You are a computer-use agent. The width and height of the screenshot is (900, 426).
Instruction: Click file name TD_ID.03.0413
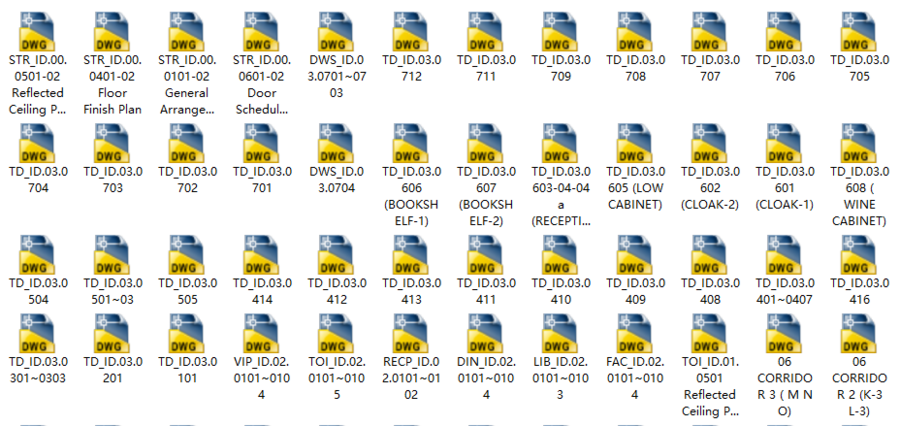click(412, 291)
